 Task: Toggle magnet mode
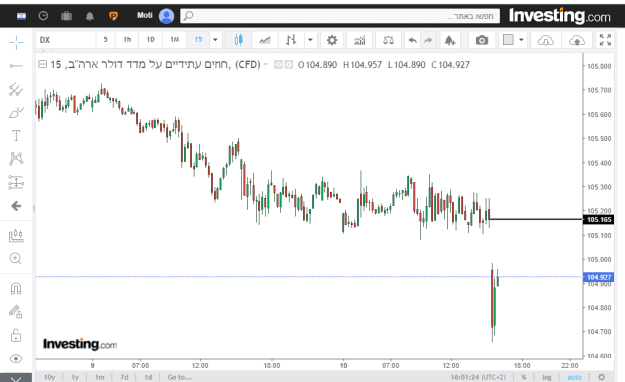tap(16, 288)
